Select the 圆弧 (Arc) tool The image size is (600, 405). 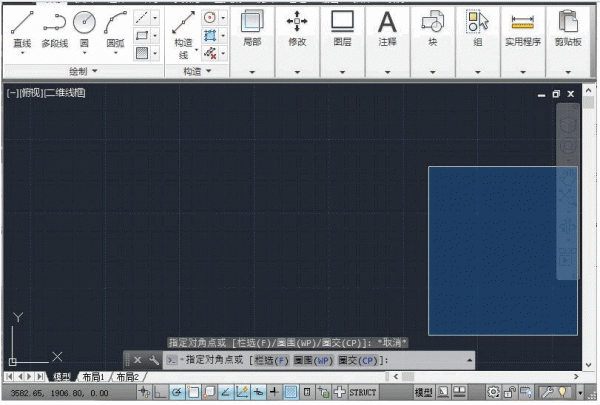(x=115, y=29)
